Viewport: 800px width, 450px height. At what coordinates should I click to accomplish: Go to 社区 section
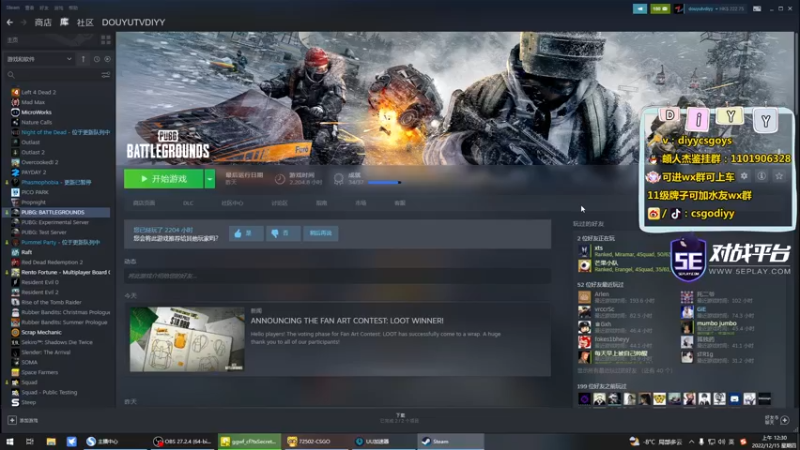coord(85,22)
